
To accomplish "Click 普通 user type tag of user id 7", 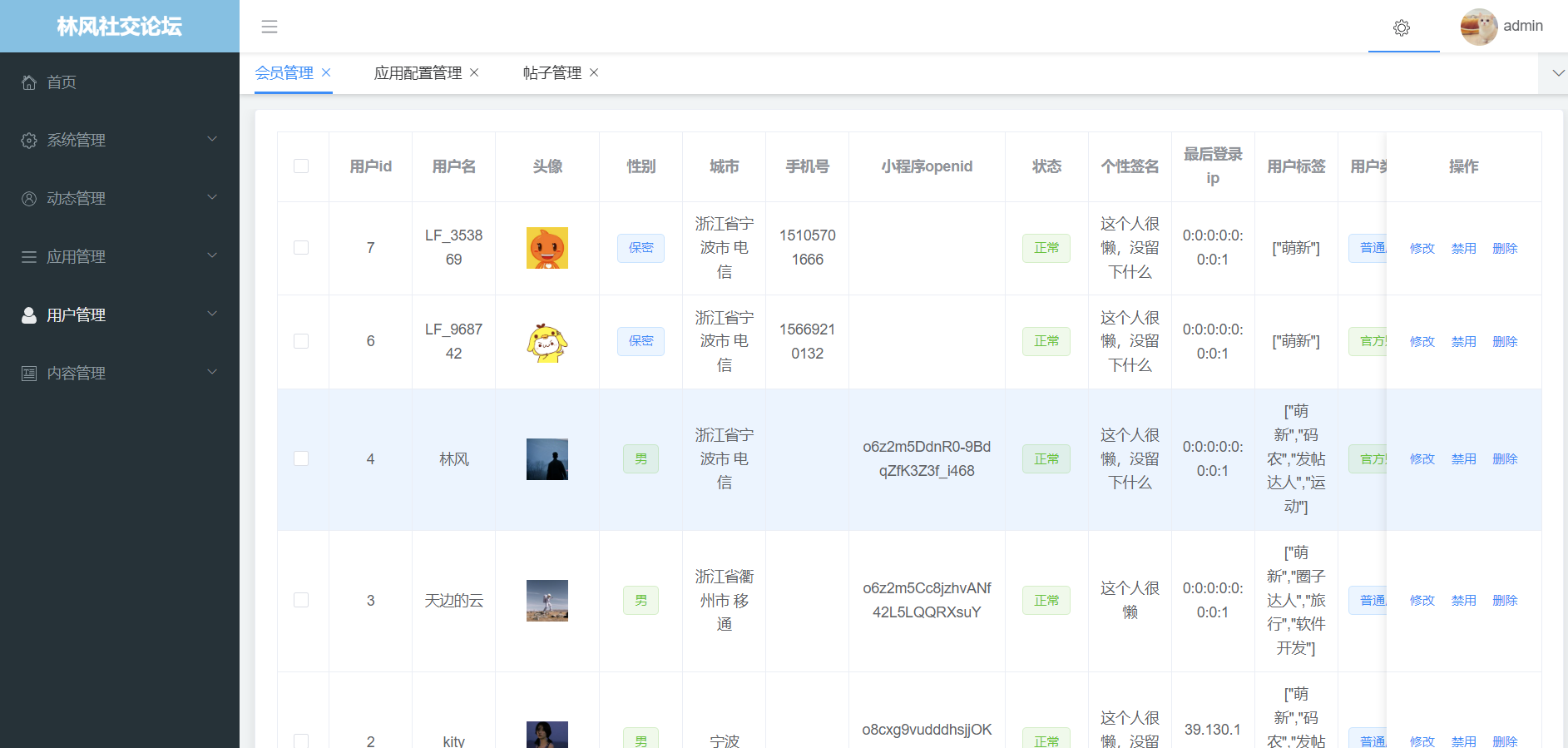I will [x=1368, y=248].
